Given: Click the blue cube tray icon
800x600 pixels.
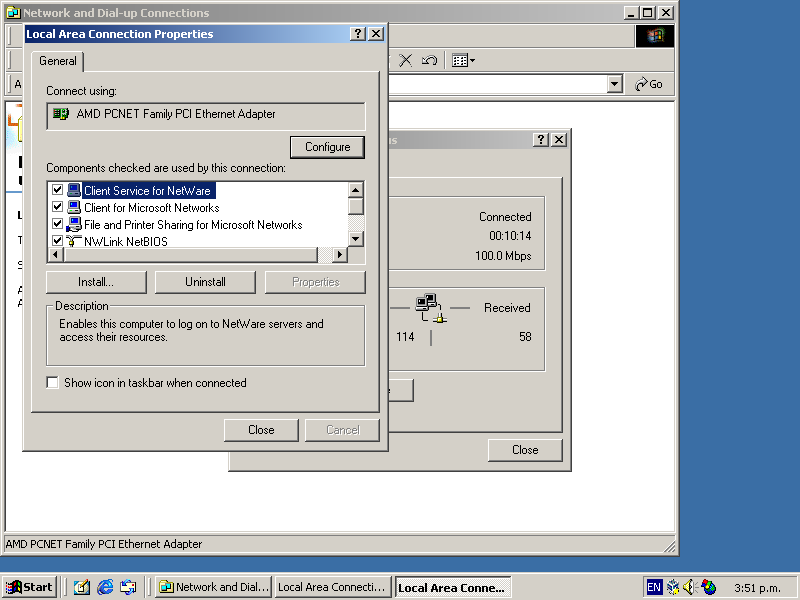Looking at the screenshot, I should click(673, 587).
